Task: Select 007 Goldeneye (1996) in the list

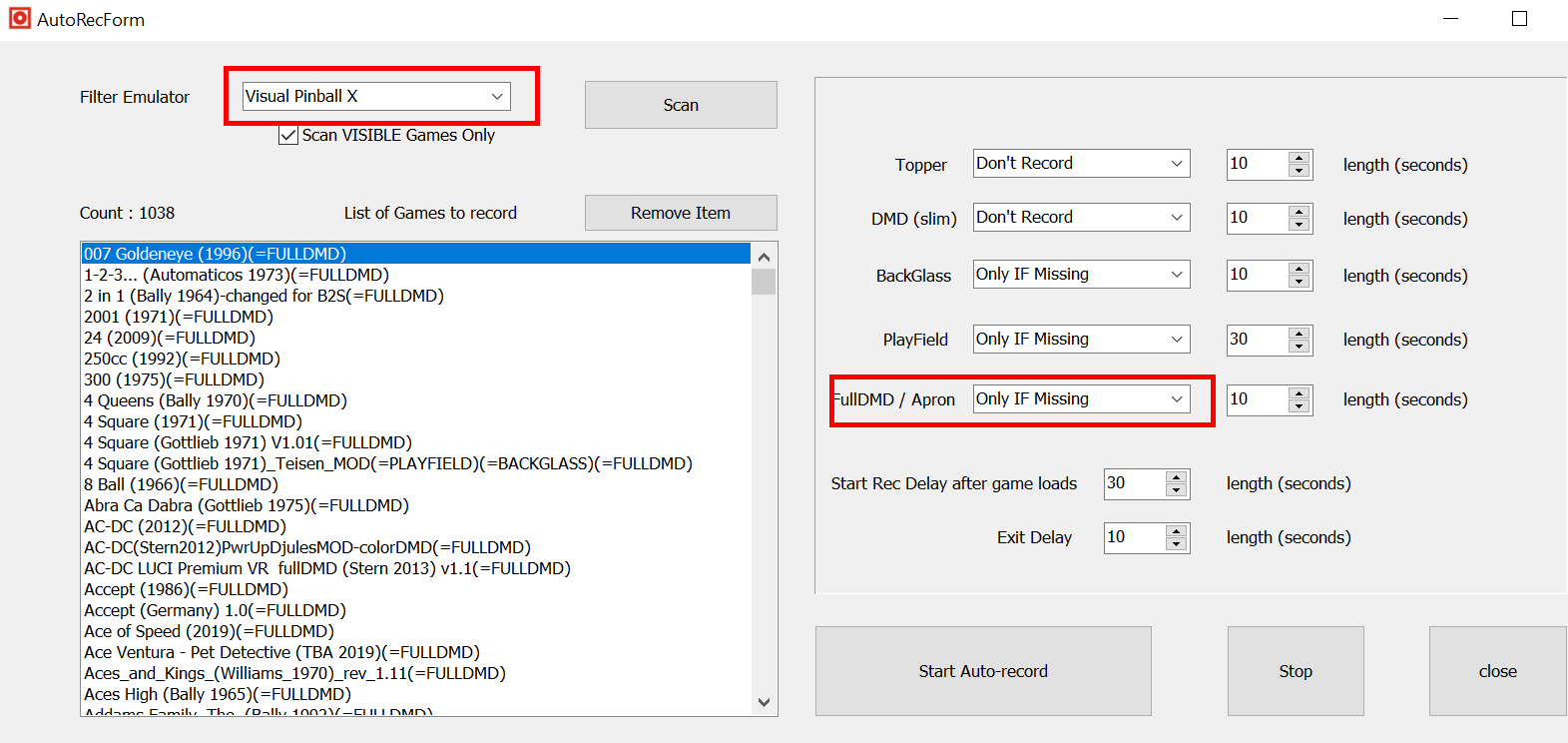Action: 415,254
